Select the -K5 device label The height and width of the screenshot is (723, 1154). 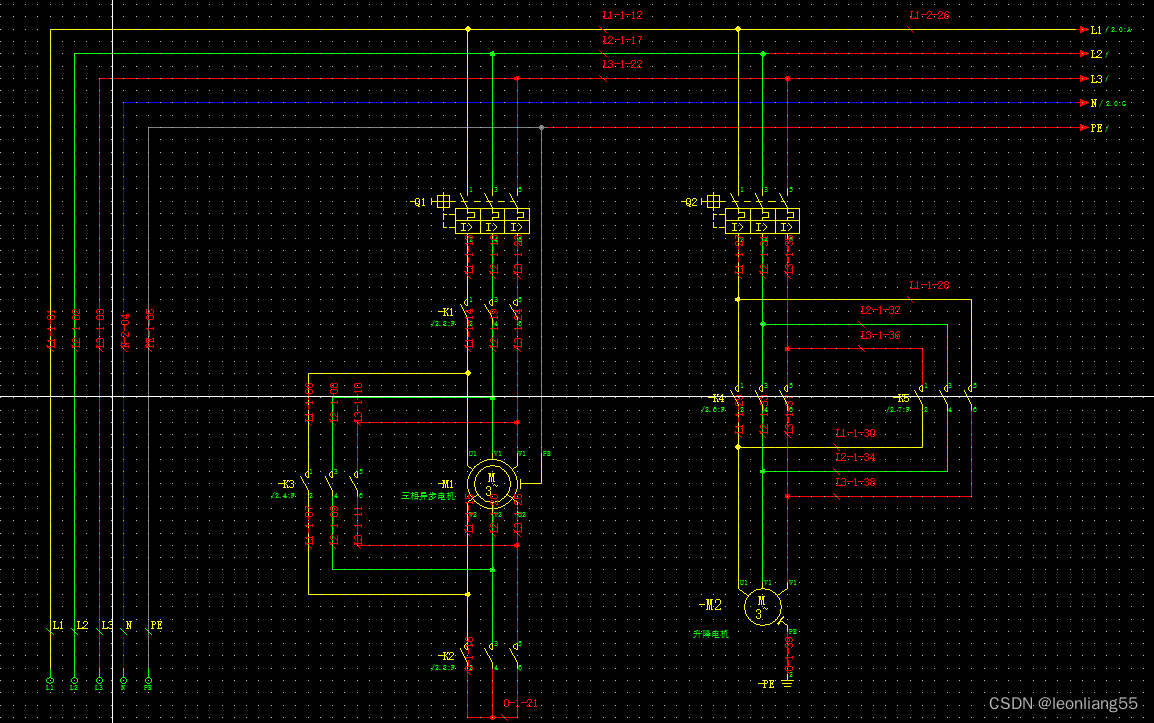pos(902,398)
